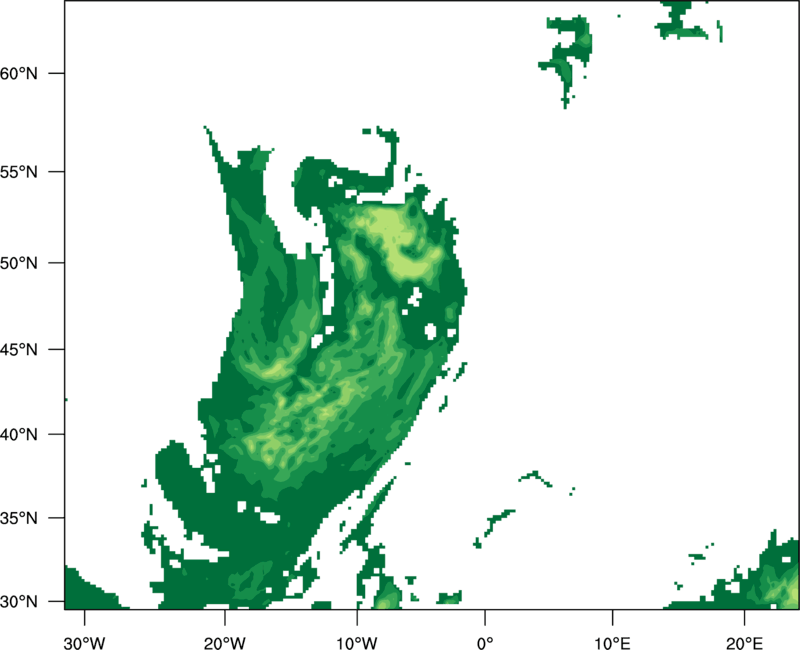Click the 60°N latitude label
Screen dimensions: 800x650
[x=19, y=73]
